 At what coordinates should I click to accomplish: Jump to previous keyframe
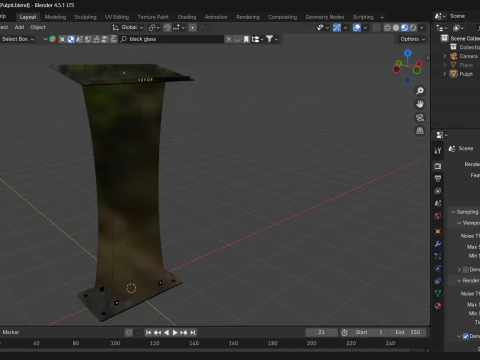pyautogui.click(x=157, y=332)
